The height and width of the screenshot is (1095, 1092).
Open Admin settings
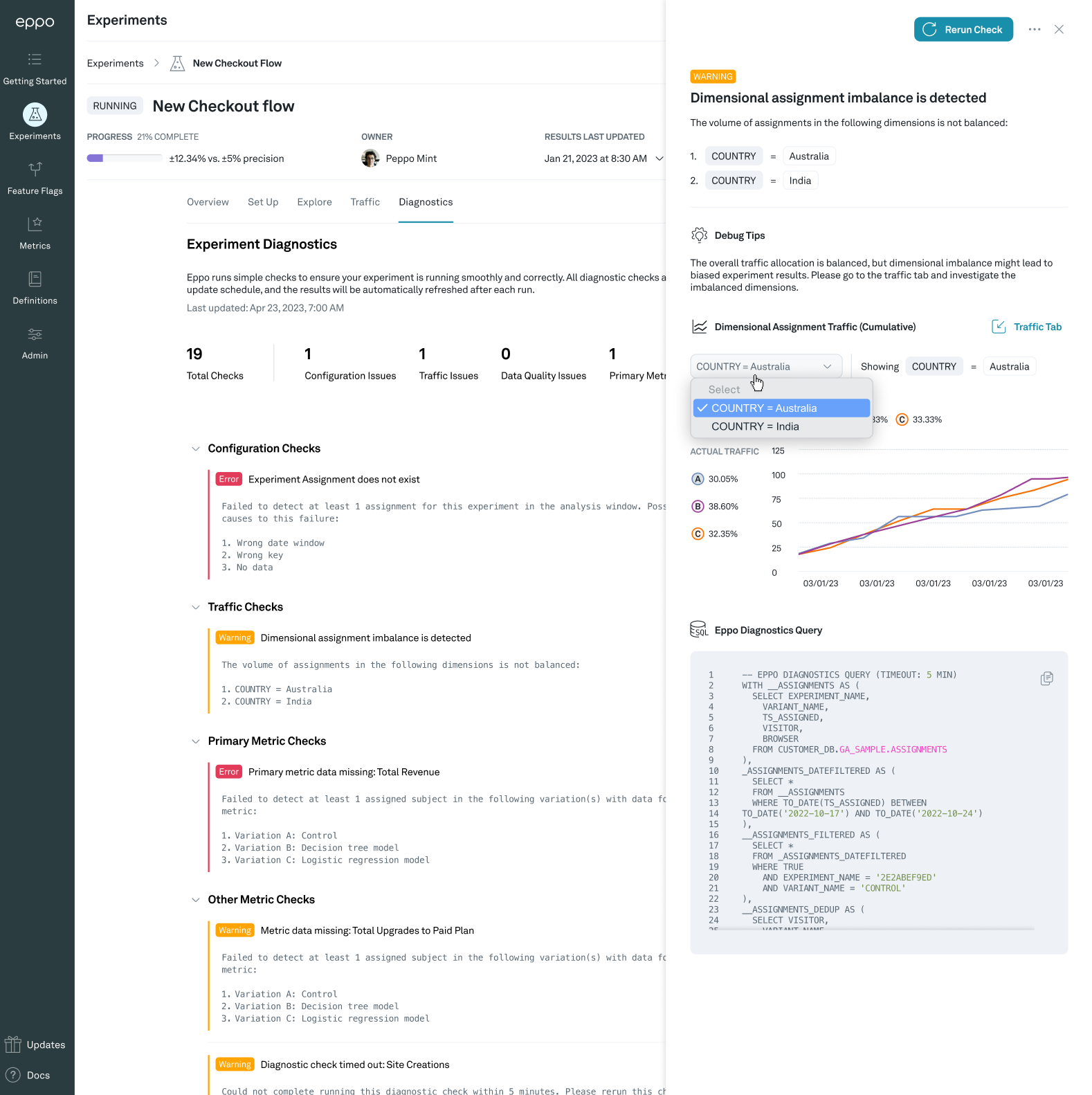(35, 343)
